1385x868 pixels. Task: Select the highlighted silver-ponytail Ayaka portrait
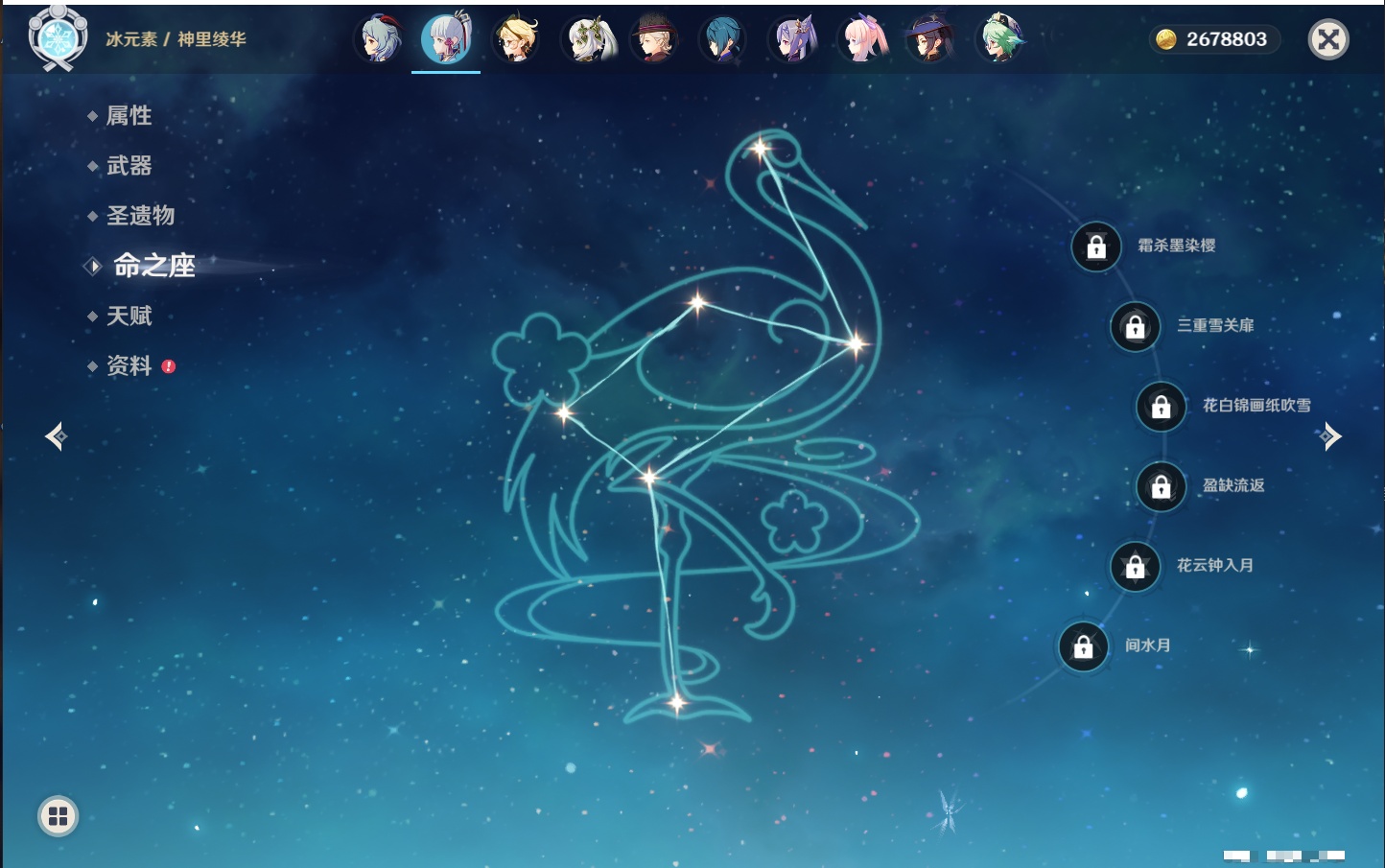pyautogui.click(x=447, y=39)
